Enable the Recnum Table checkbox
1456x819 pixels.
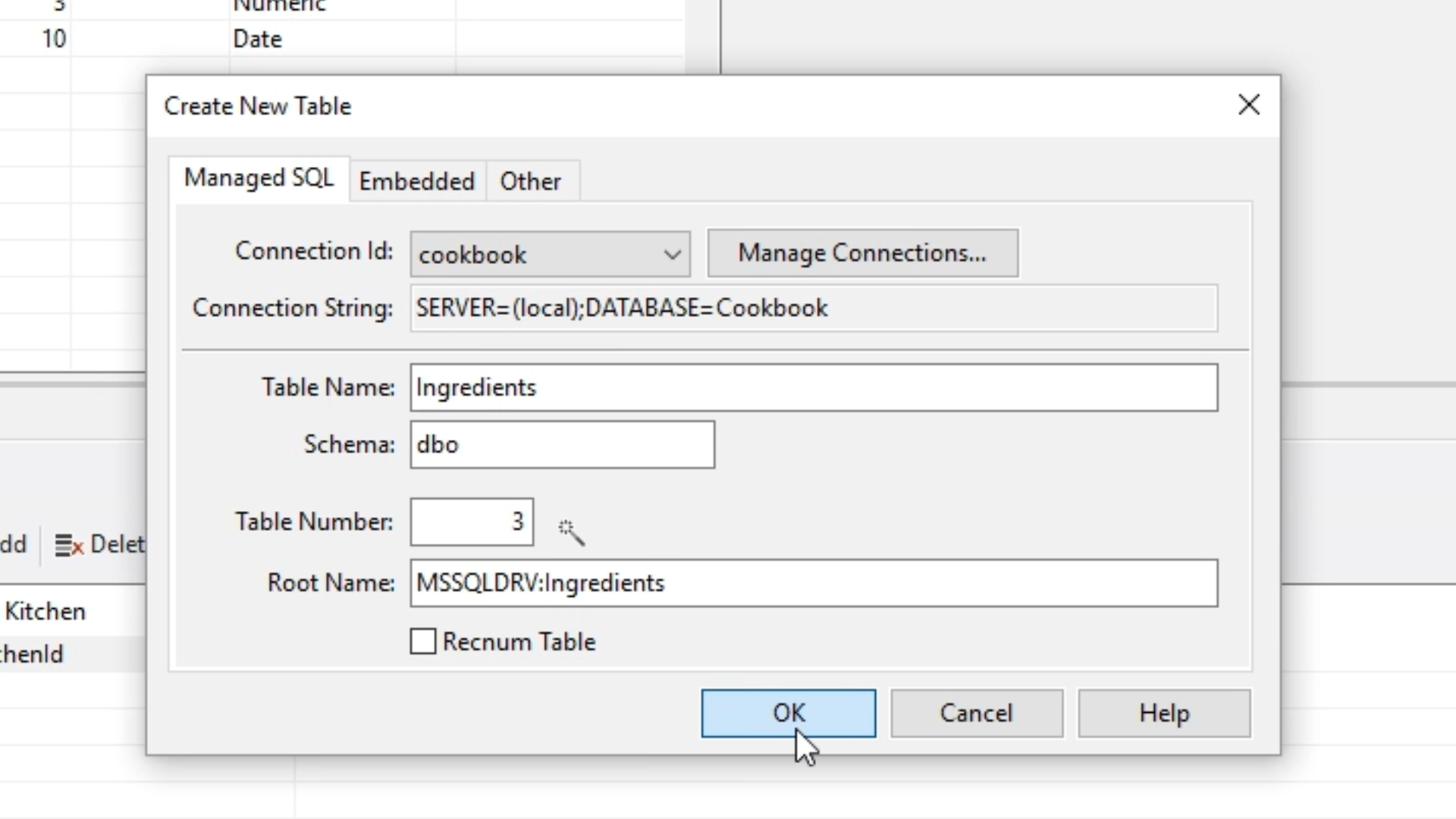click(423, 642)
